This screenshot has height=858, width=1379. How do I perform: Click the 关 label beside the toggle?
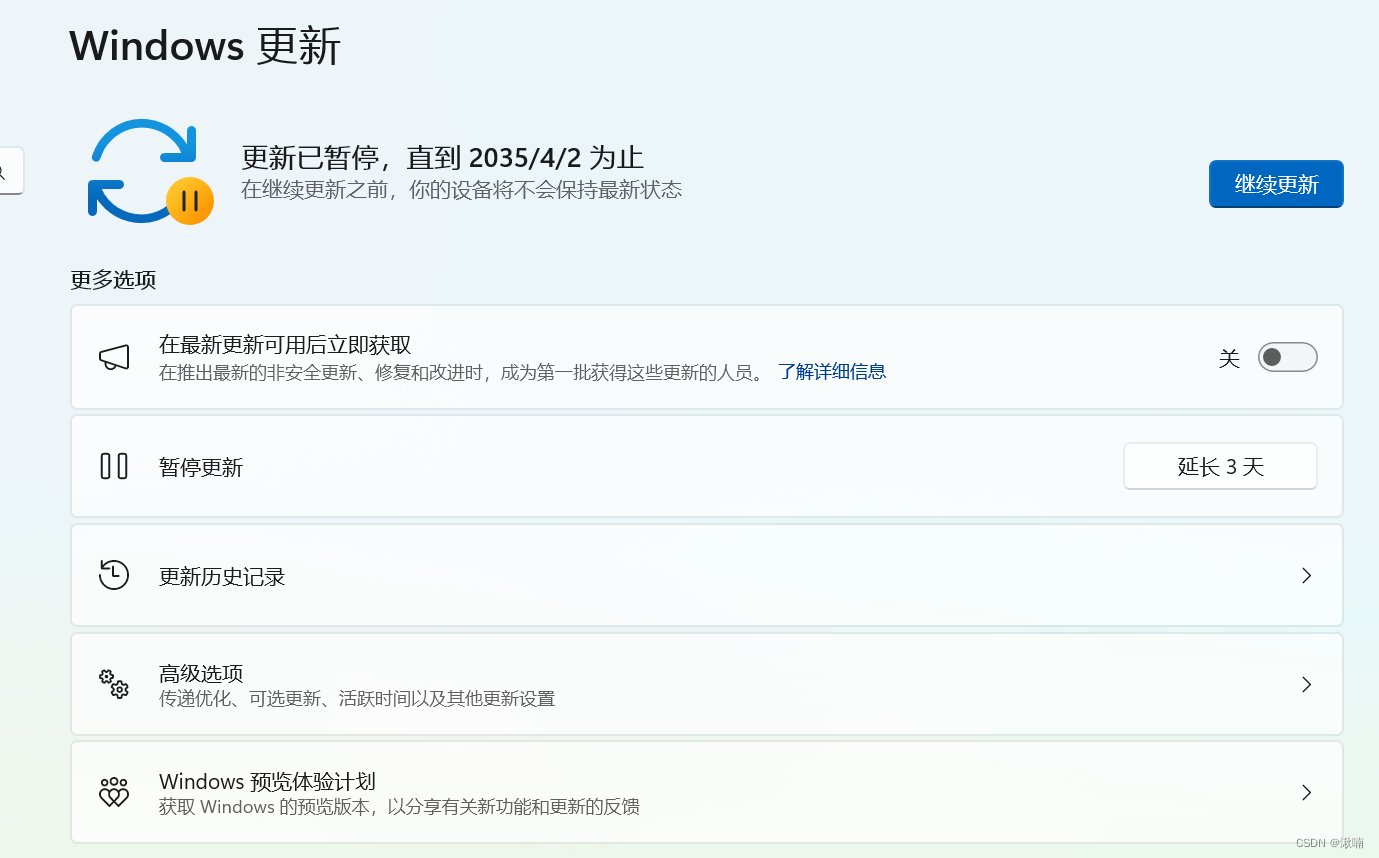coord(1229,358)
